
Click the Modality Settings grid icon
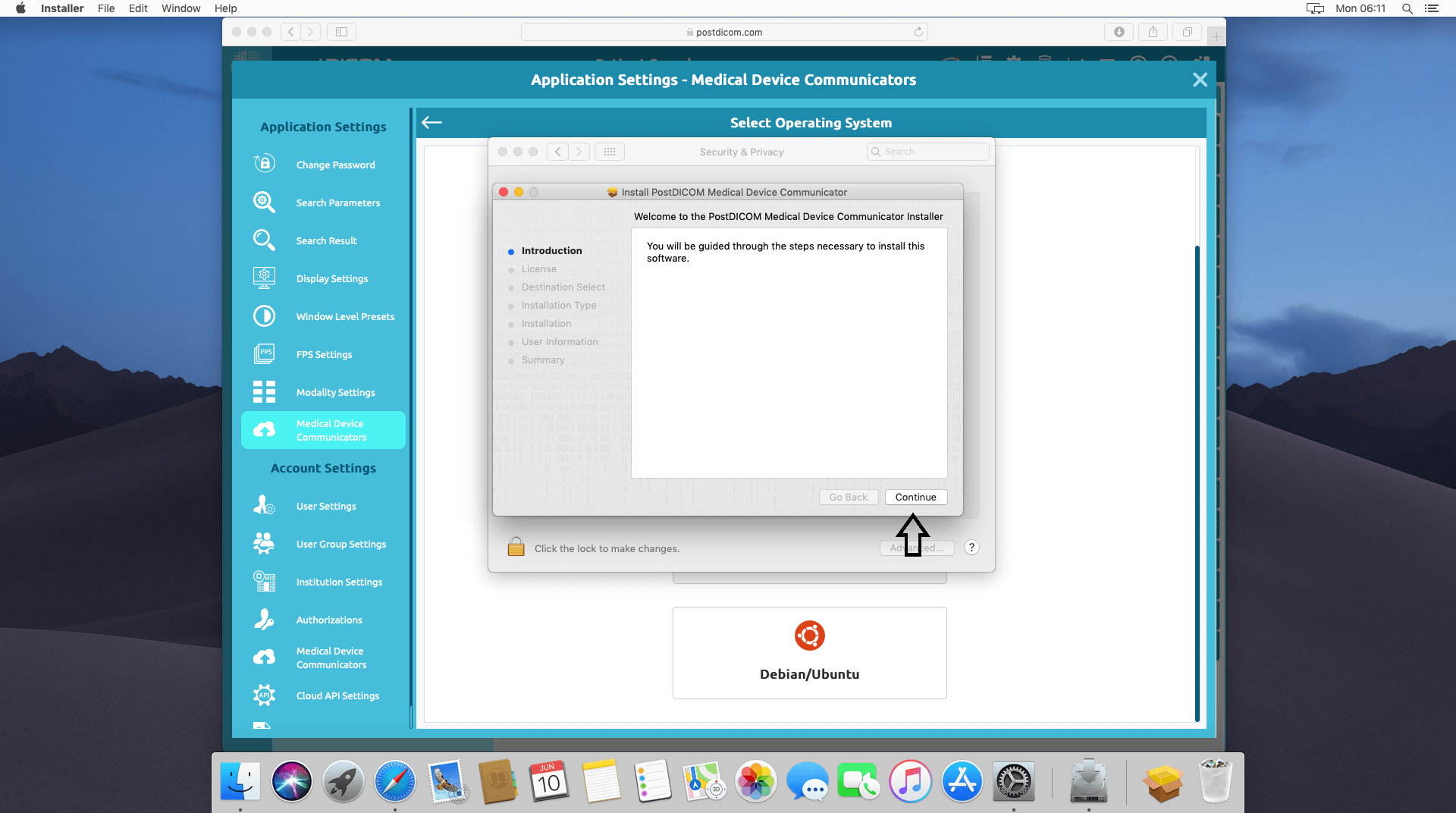(264, 391)
